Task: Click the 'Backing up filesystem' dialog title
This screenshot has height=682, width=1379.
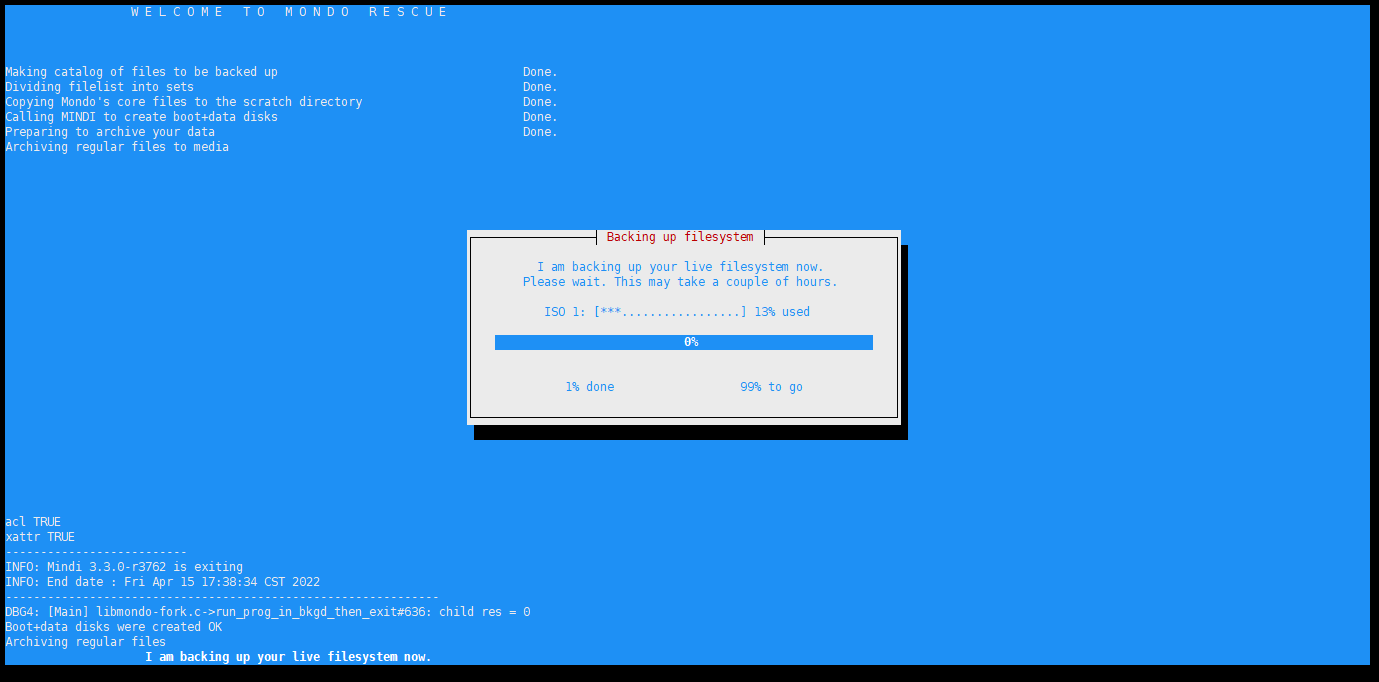Action: pos(680,237)
